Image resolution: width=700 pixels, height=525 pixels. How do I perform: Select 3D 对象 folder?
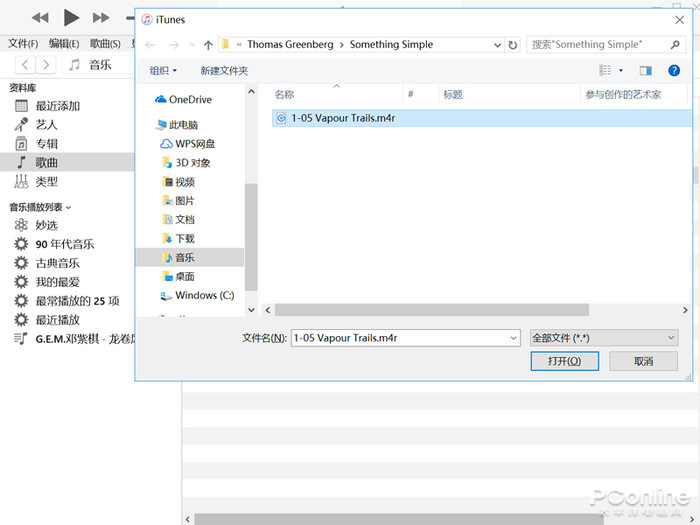click(186, 163)
